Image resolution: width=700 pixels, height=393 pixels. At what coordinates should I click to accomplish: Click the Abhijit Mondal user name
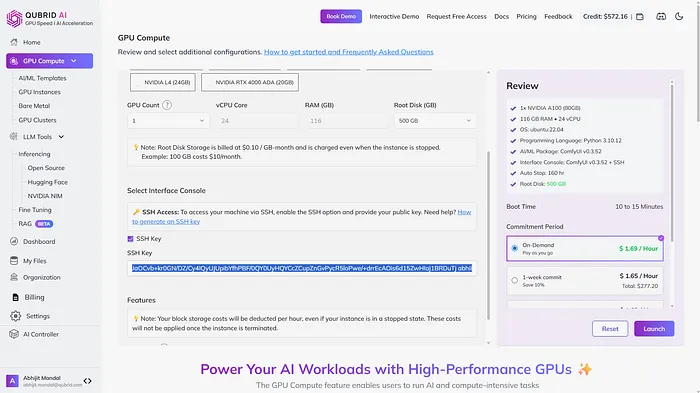tap(42, 378)
